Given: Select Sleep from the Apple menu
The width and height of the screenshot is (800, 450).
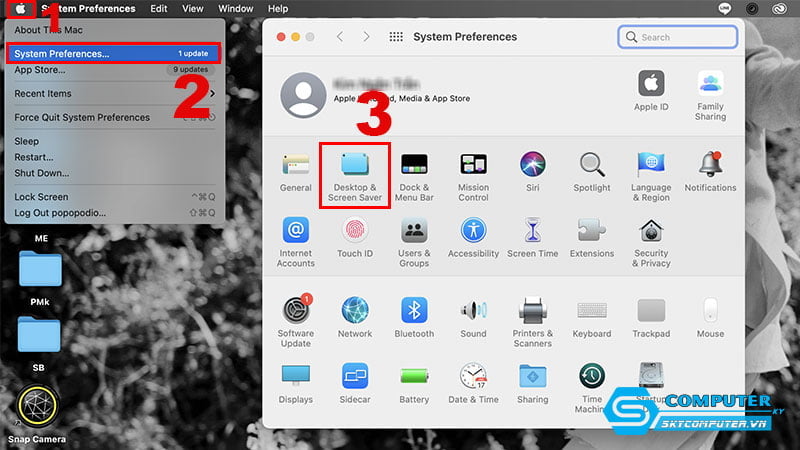Looking at the screenshot, I should click(114, 141).
